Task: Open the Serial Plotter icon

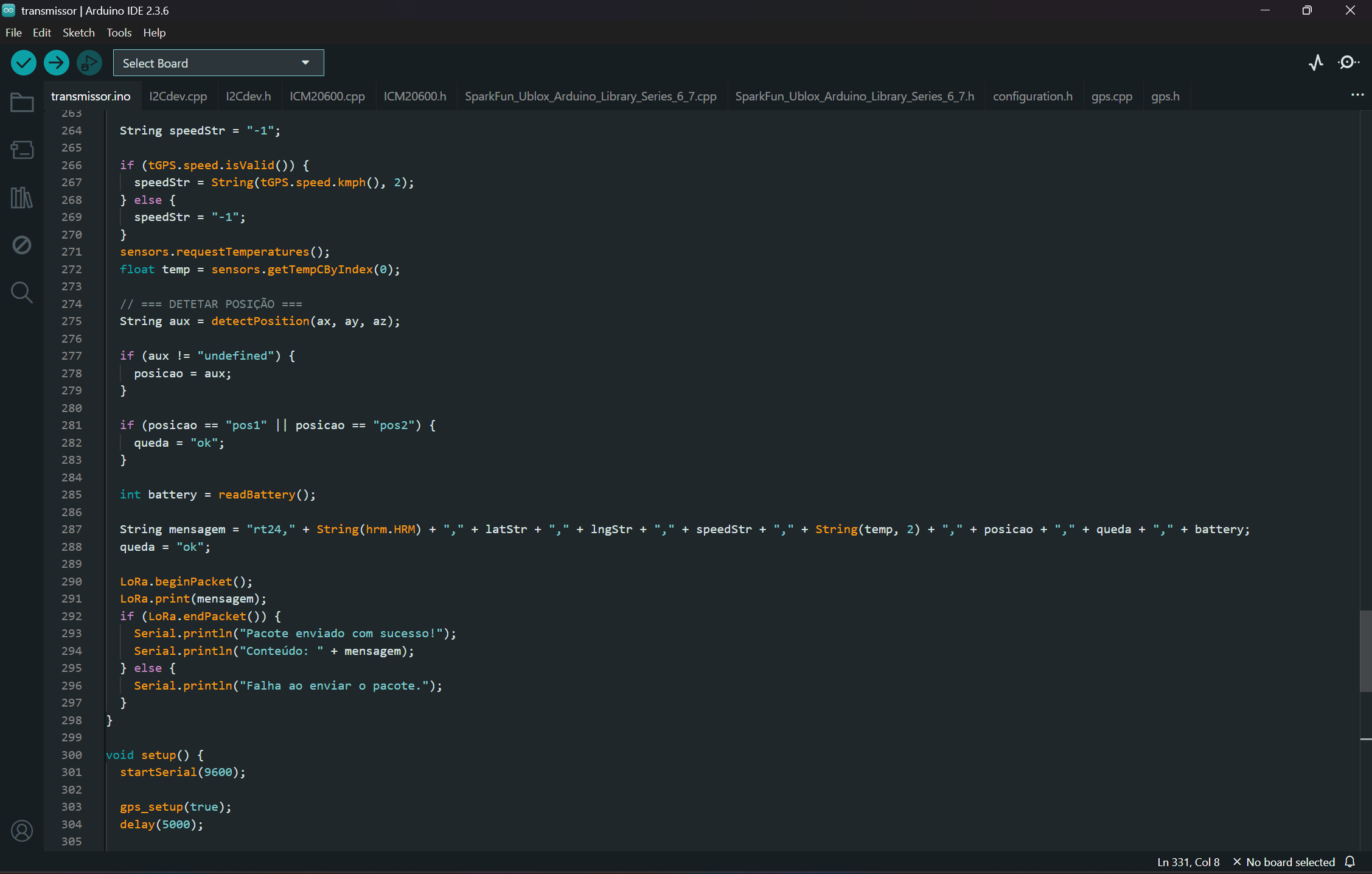Action: coord(1316,63)
